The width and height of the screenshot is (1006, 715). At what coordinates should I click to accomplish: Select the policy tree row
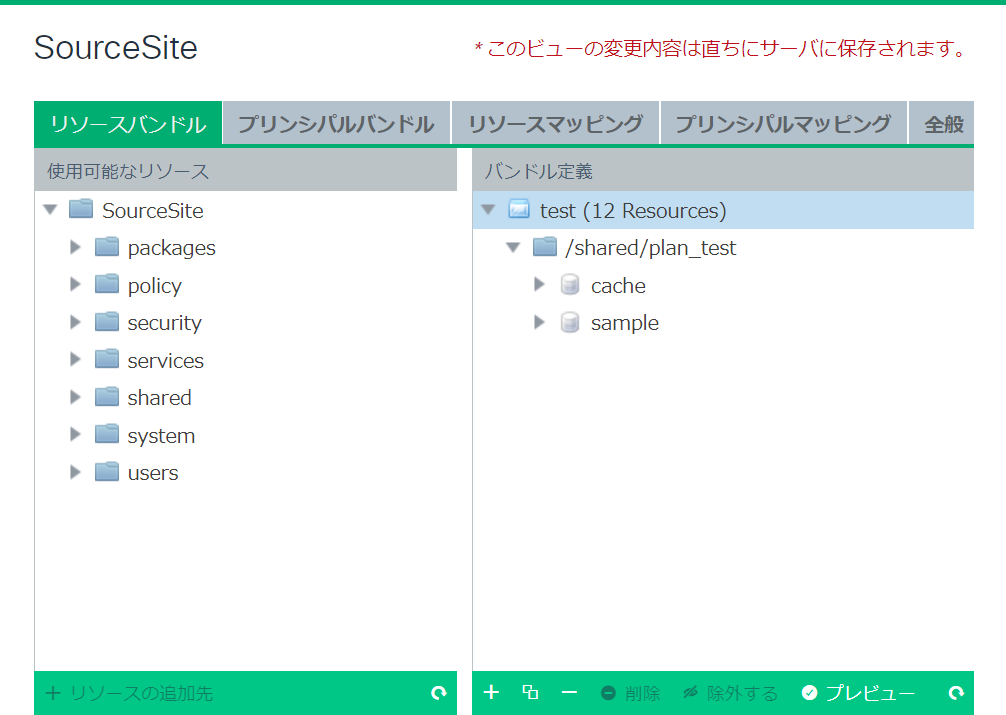(246, 285)
